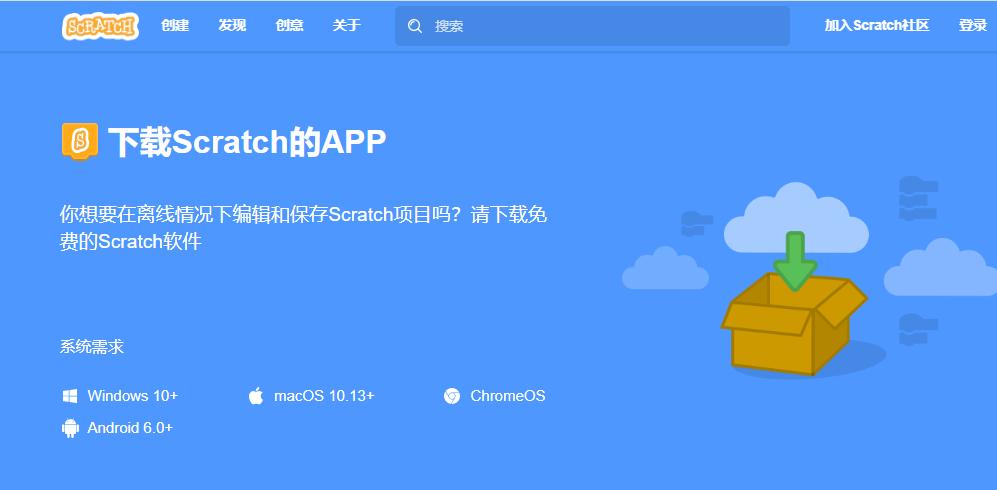The image size is (997, 490).
Task: Select the 关于 navigation item
Action: [347, 26]
